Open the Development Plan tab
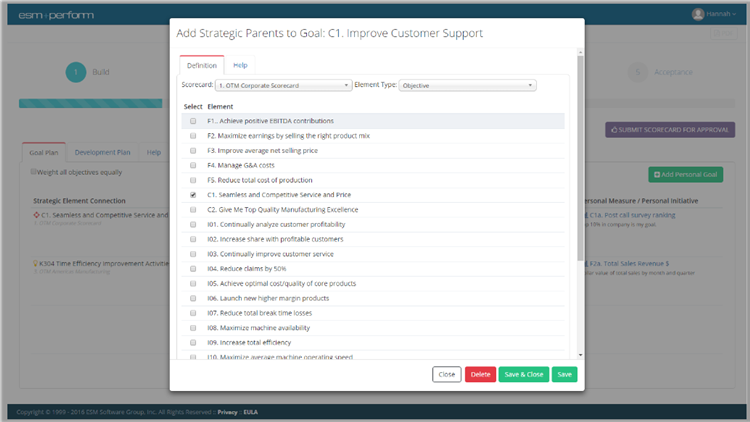 [x=102, y=153]
